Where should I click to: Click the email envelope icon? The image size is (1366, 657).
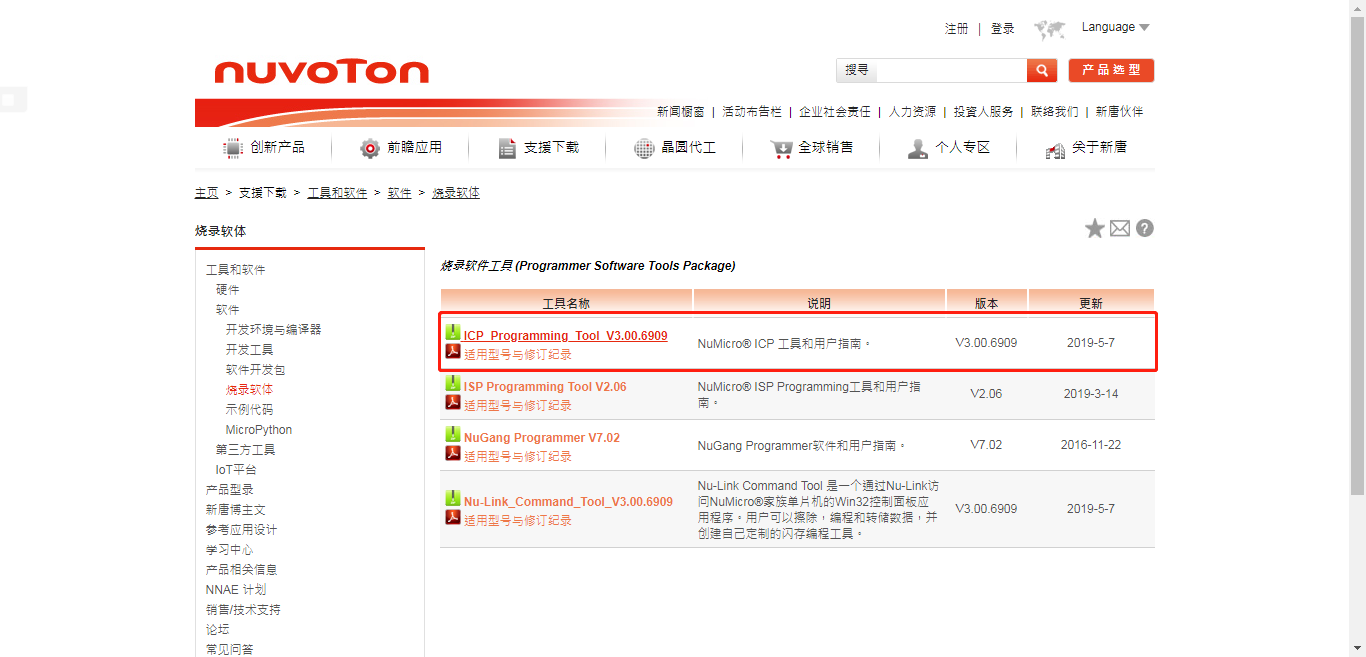tap(1120, 229)
